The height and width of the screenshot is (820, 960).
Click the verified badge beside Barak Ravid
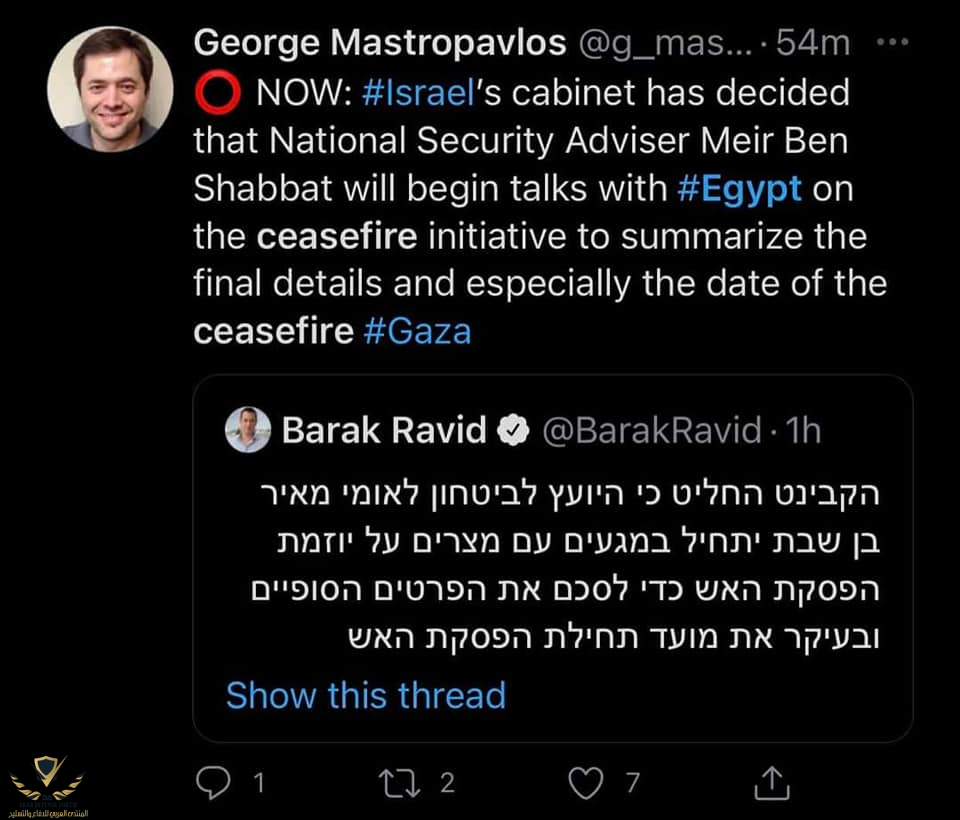tap(513, 430)
